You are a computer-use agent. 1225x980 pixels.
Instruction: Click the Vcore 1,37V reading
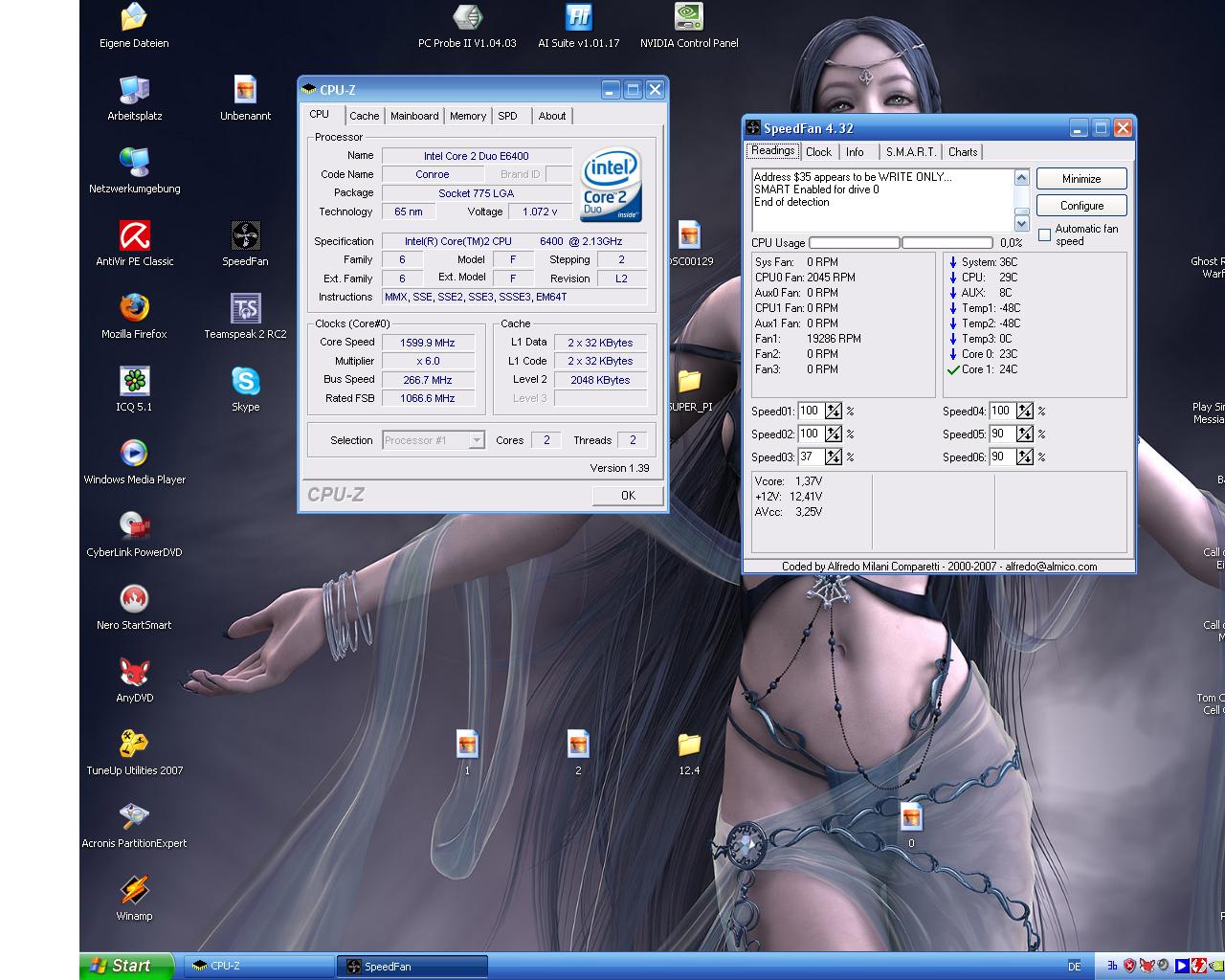(789, 481)
